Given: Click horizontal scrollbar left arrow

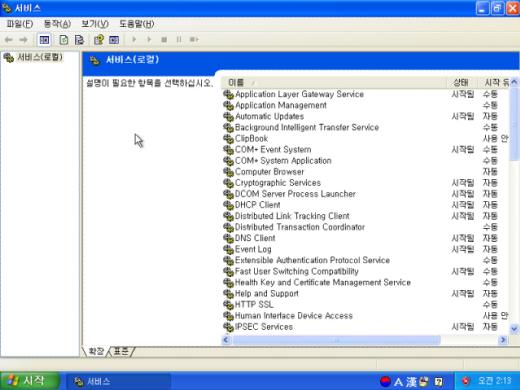Looking at the screenshot, I should coord(226,340).
